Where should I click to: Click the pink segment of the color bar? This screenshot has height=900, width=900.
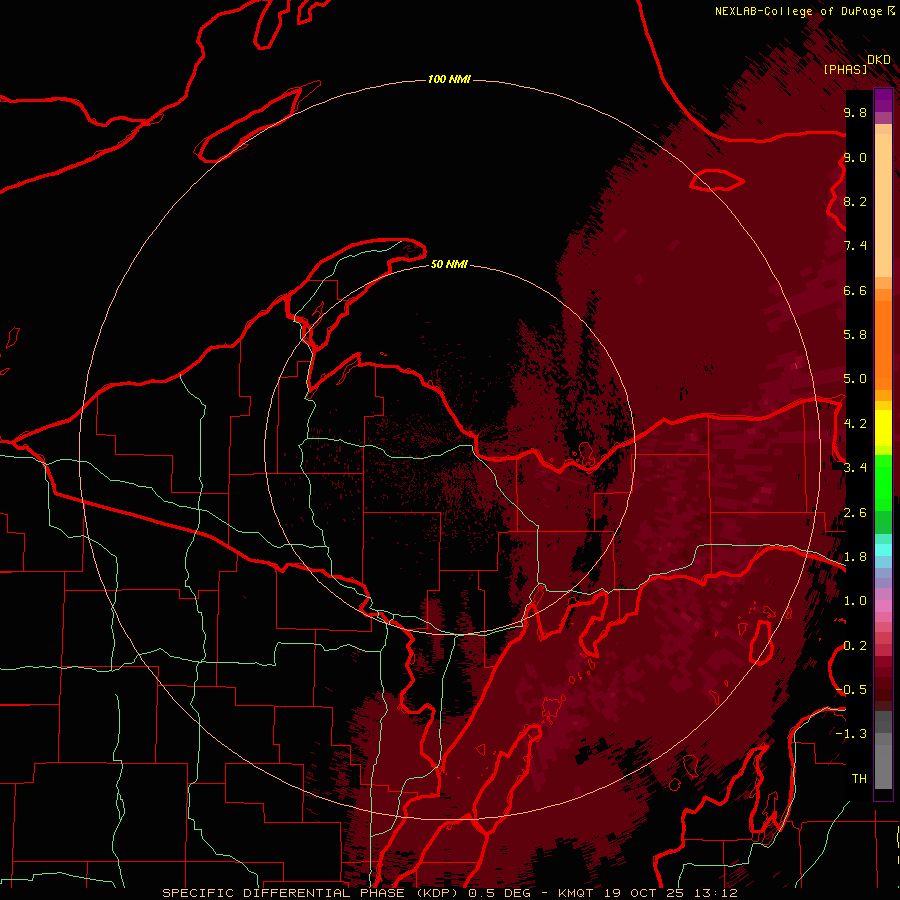click(x=883, y=606)
